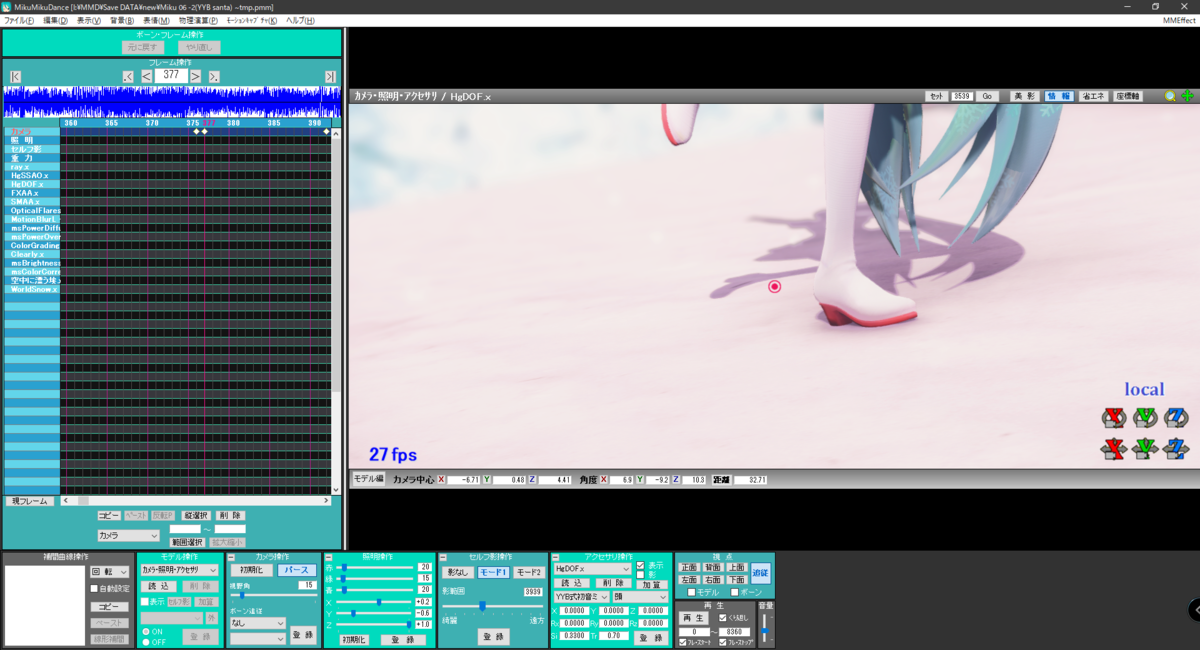Collapse the セルフ影操作 panel with minus icon
Image resolution: width=1200 pixels, height=650 pixels.
coord(443,557)
